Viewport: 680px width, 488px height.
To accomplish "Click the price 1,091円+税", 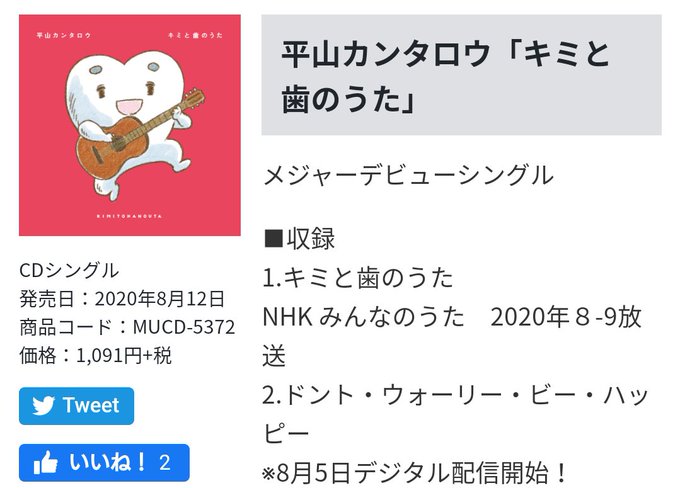I will click(124, 355).
